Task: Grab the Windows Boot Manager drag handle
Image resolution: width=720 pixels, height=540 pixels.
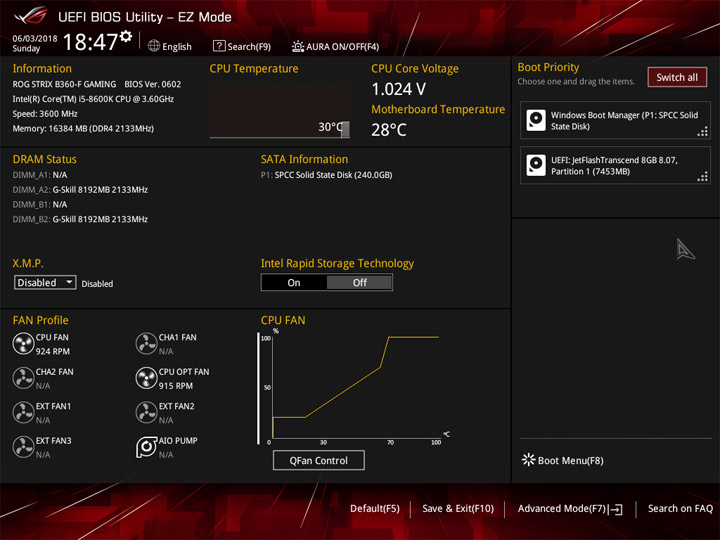Action: pos(703,132)
